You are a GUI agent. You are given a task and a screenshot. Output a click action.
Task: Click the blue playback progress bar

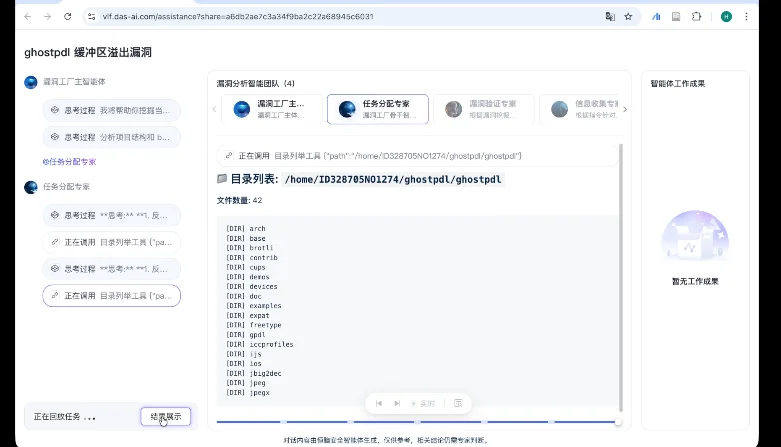[416, 422]
